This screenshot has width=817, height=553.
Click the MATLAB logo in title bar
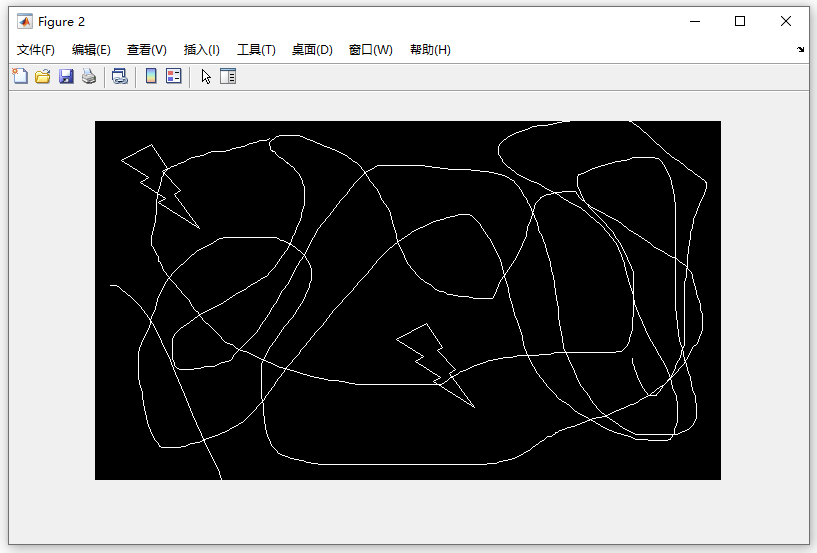point(24,21)
